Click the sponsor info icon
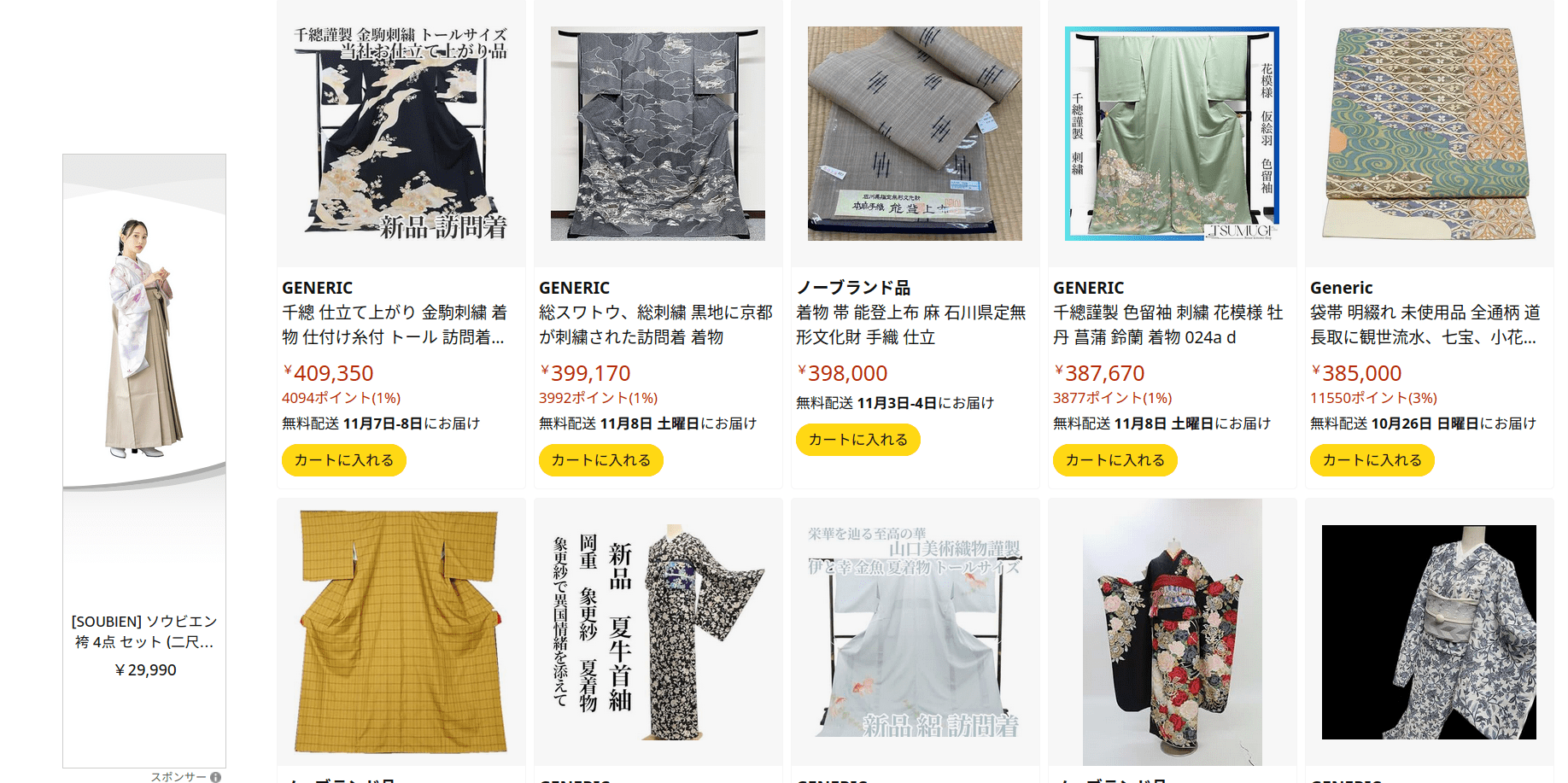1568x783 pixels. click(x=216, y=777)
